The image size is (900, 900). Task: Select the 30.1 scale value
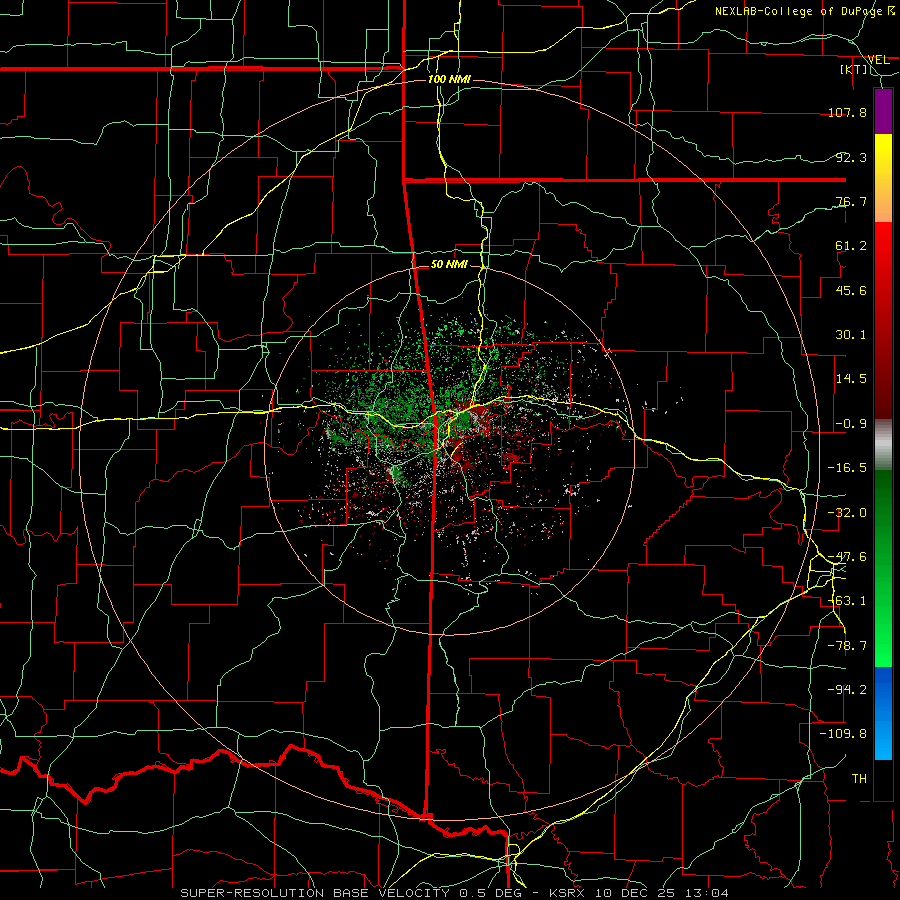(x=852, y=335)
